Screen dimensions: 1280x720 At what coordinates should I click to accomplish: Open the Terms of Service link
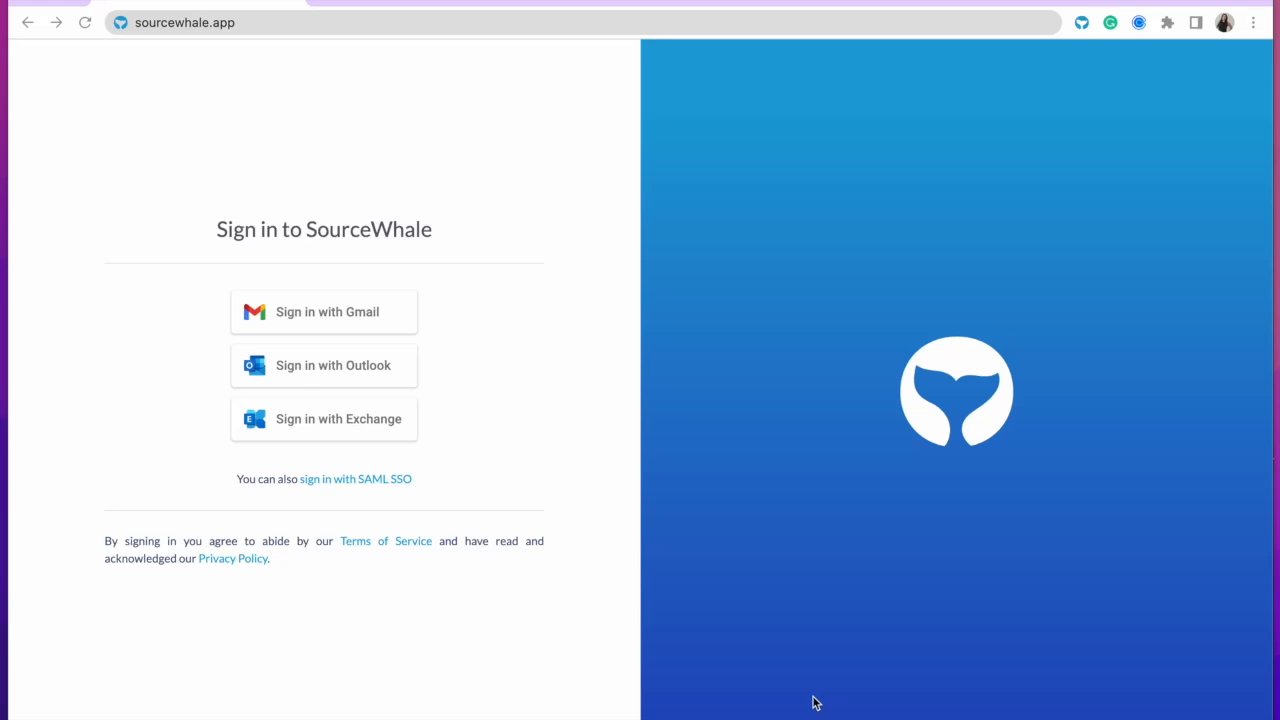click(x=386, y=541)
